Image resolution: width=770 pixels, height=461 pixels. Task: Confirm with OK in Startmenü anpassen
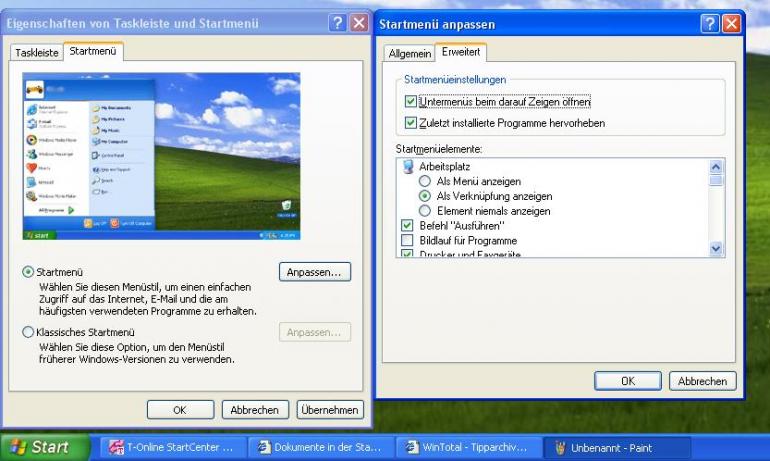tap(628, 381)
